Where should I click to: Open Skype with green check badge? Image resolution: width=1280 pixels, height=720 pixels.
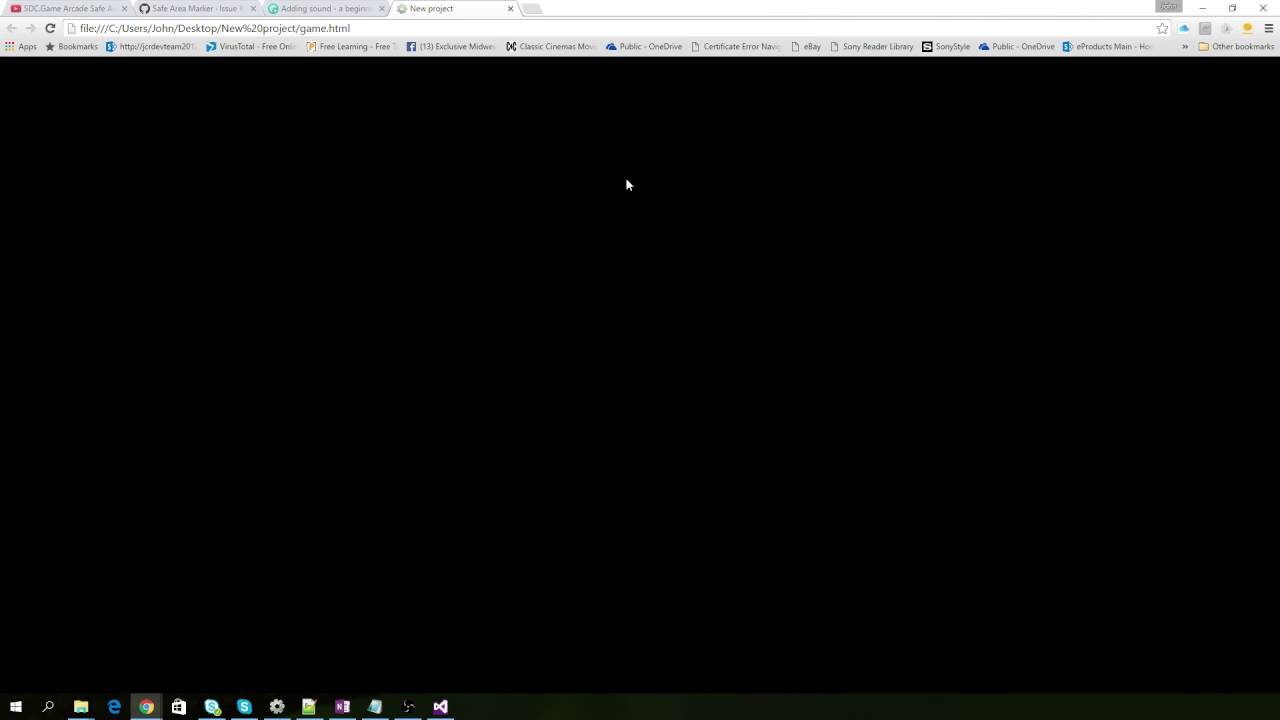212,706
